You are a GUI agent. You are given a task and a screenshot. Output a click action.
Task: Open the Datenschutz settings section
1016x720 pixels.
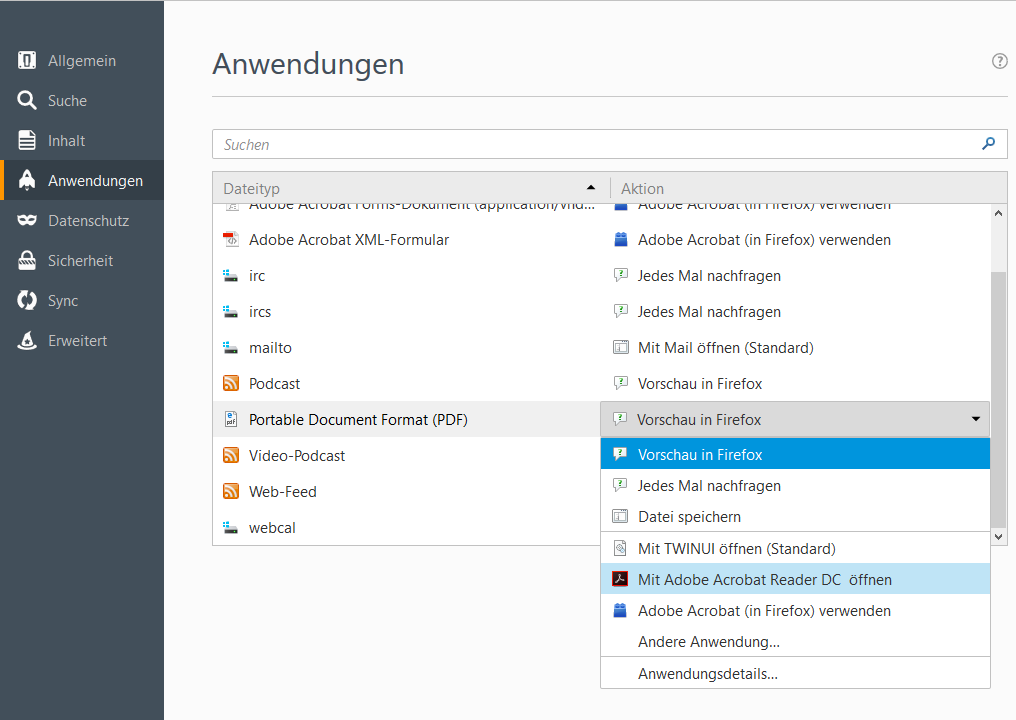pos(82,220)
